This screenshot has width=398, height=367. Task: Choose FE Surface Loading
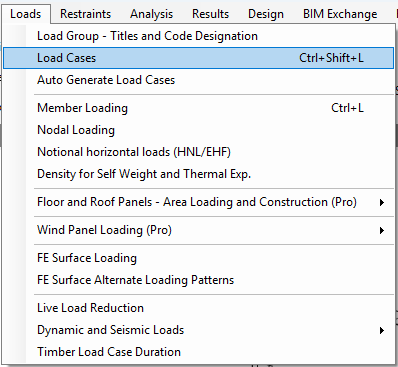(x=198, y=258)
